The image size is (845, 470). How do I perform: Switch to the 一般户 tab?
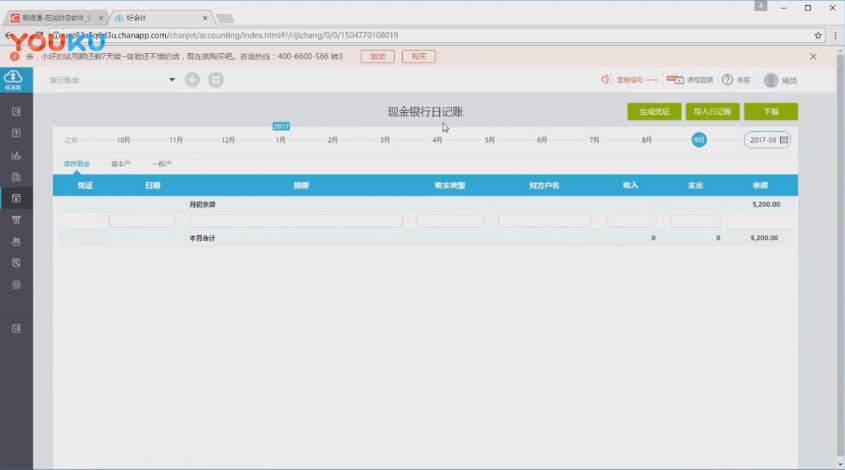[161, 162]
